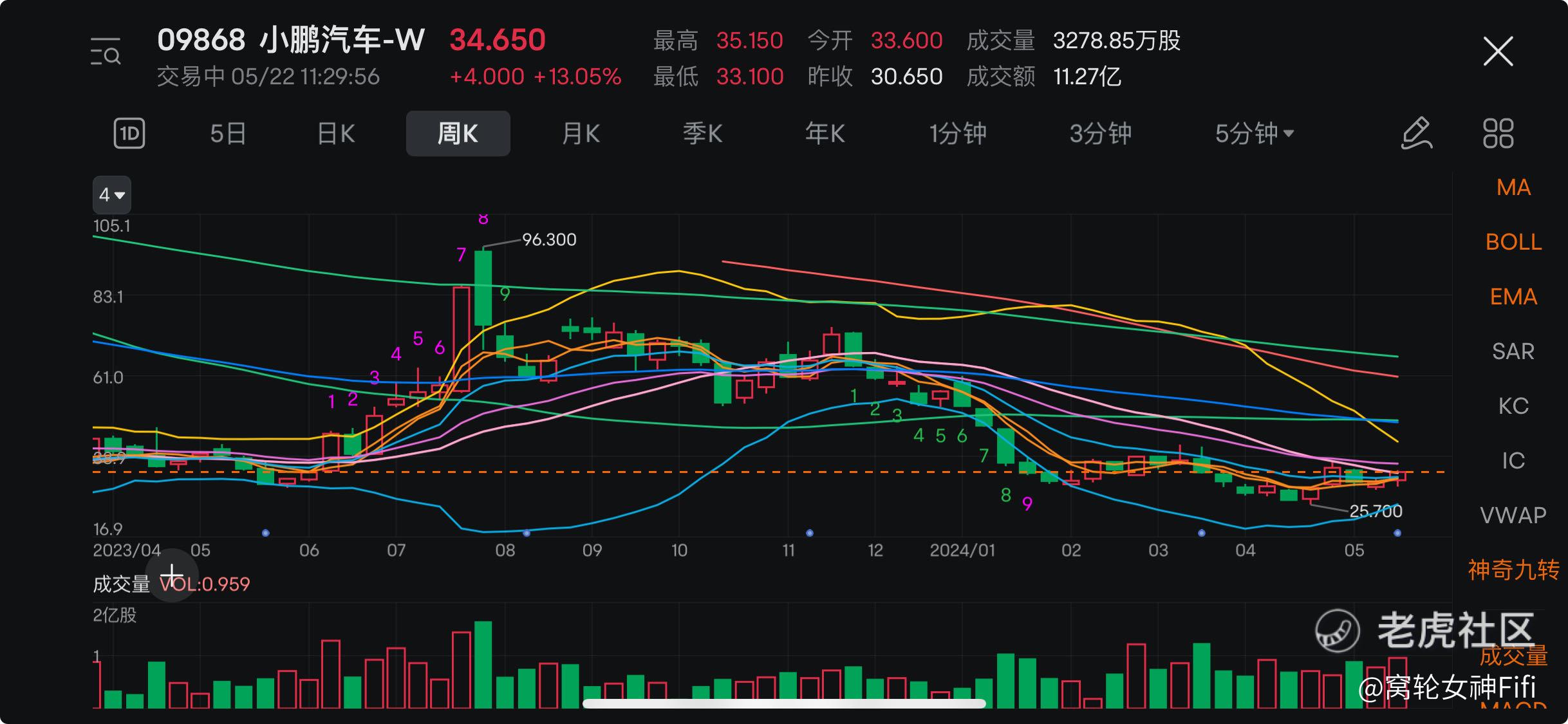The height and width of the screenshot is (724, 1568).
Task: Click the 96.300 high price candle
Action: [x=483, y=288]
